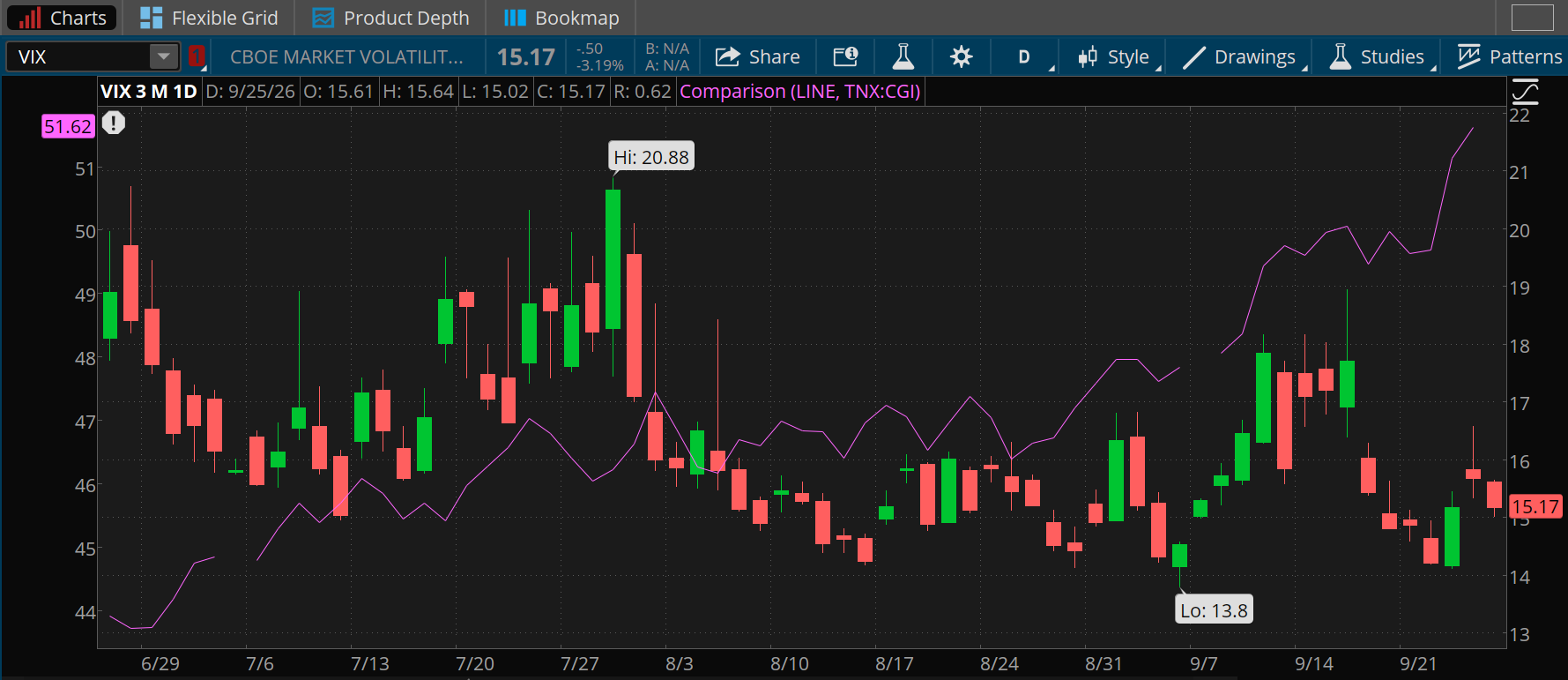Expand the symbol selector dropdown arrow
The height and width of the screenshot is (680, 1568).
164,57
